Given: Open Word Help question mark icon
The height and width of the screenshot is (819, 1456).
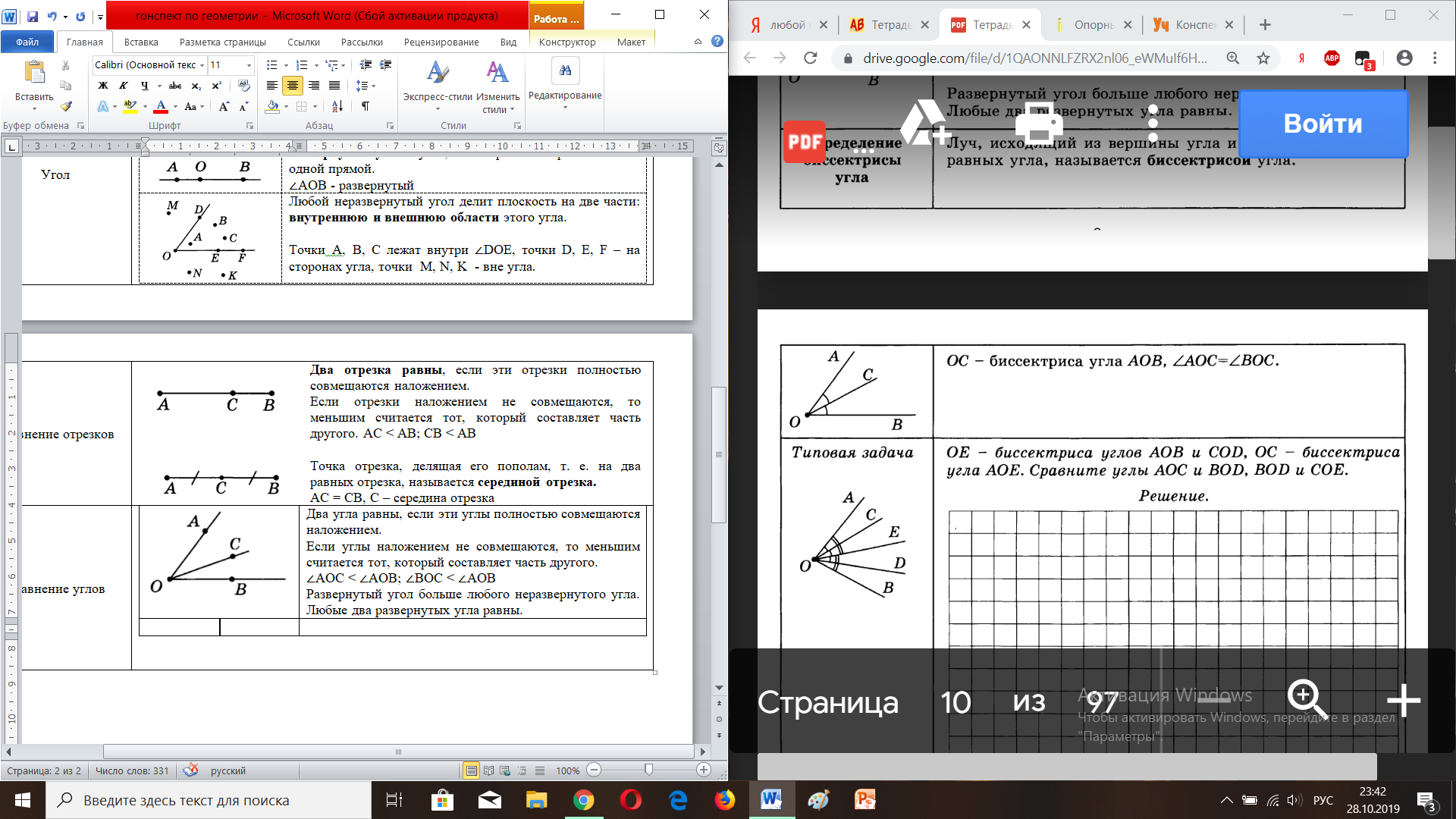Looking at the screenshot, I should [717, 42].
